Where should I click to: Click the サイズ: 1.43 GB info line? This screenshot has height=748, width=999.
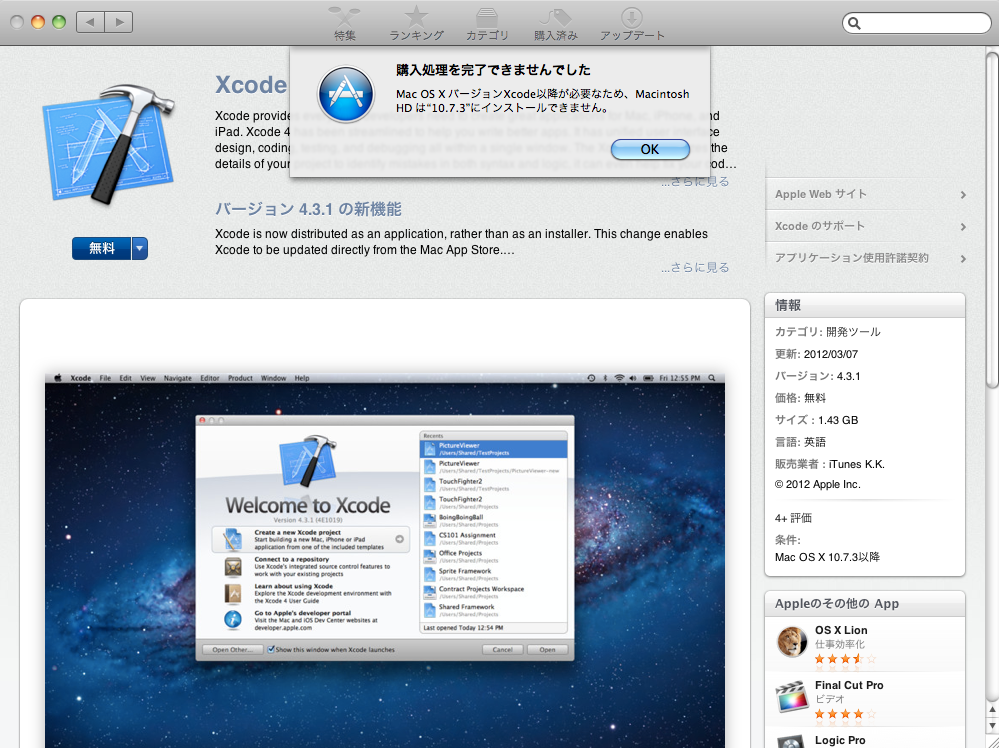point(816,420)
